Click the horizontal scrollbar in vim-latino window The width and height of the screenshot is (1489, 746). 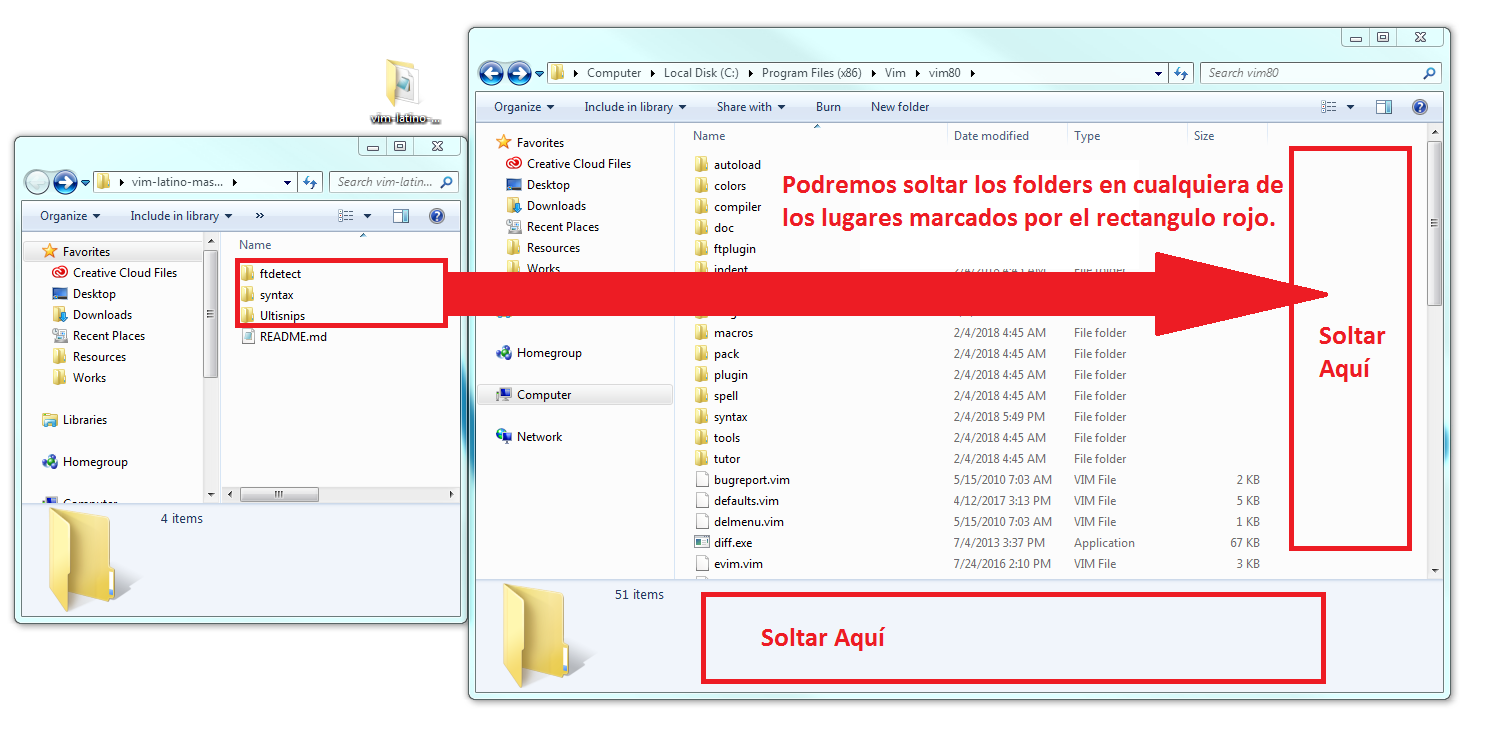[340, 495]
